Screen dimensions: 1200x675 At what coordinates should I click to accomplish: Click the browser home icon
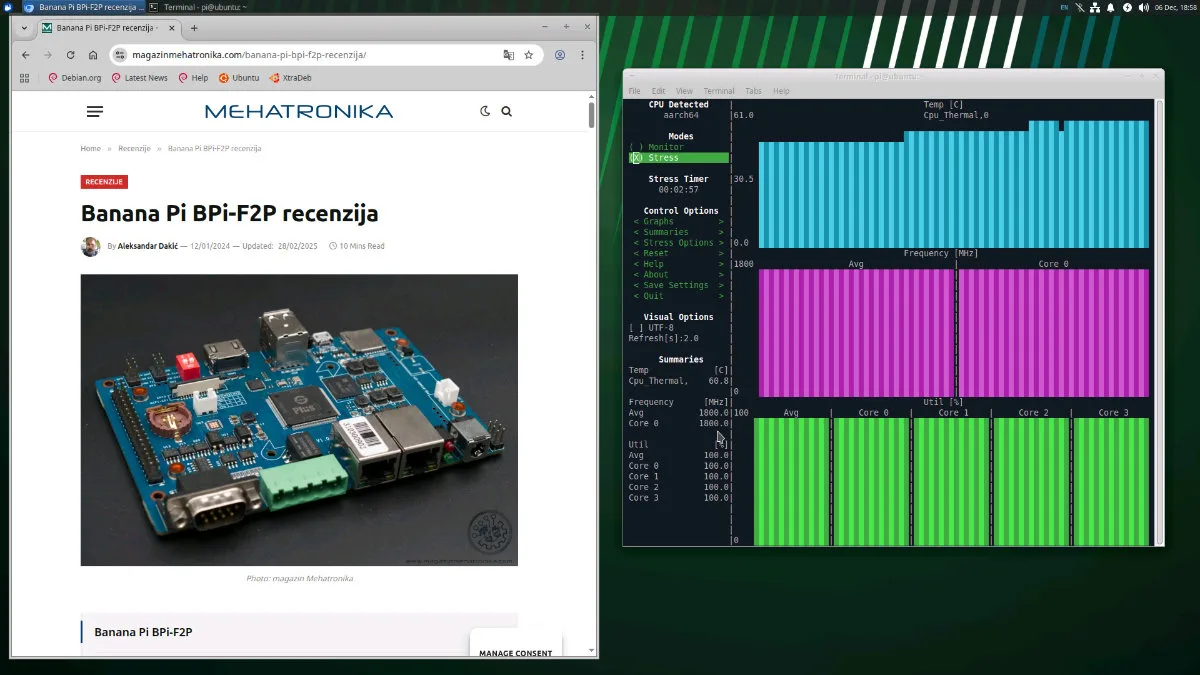(x=93, y=55)
